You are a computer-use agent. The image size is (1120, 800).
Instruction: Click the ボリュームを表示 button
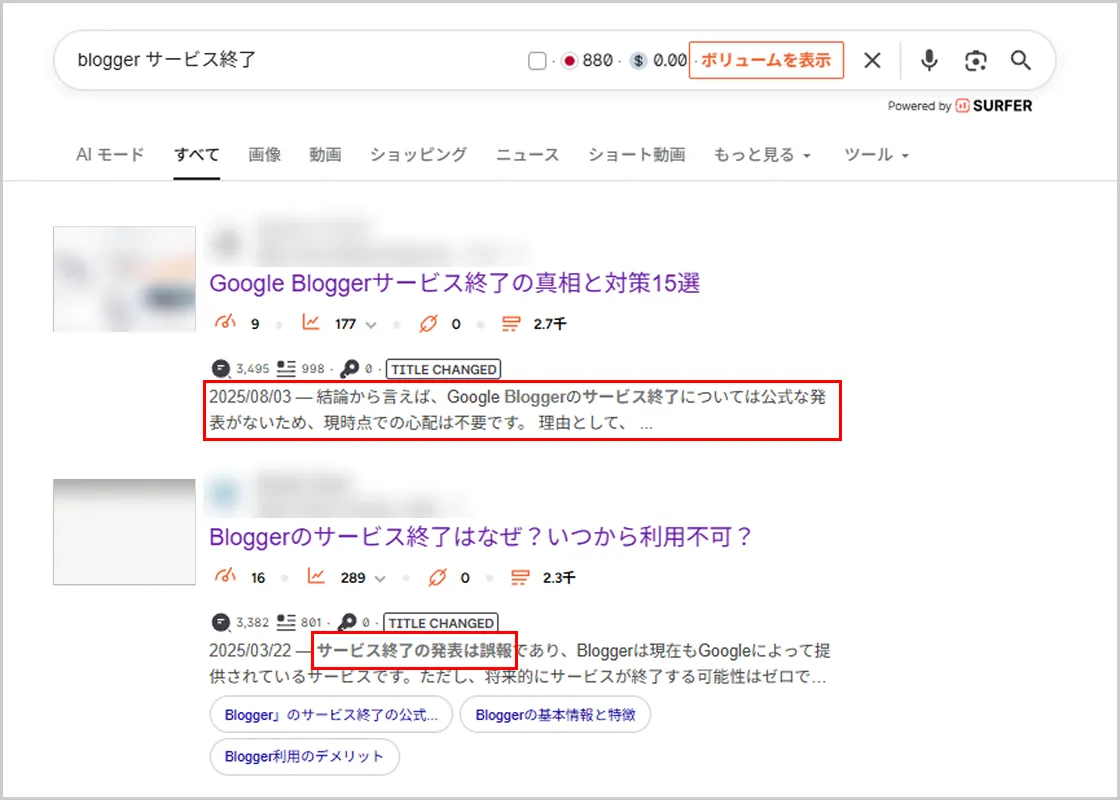click(x=766, y=61)
